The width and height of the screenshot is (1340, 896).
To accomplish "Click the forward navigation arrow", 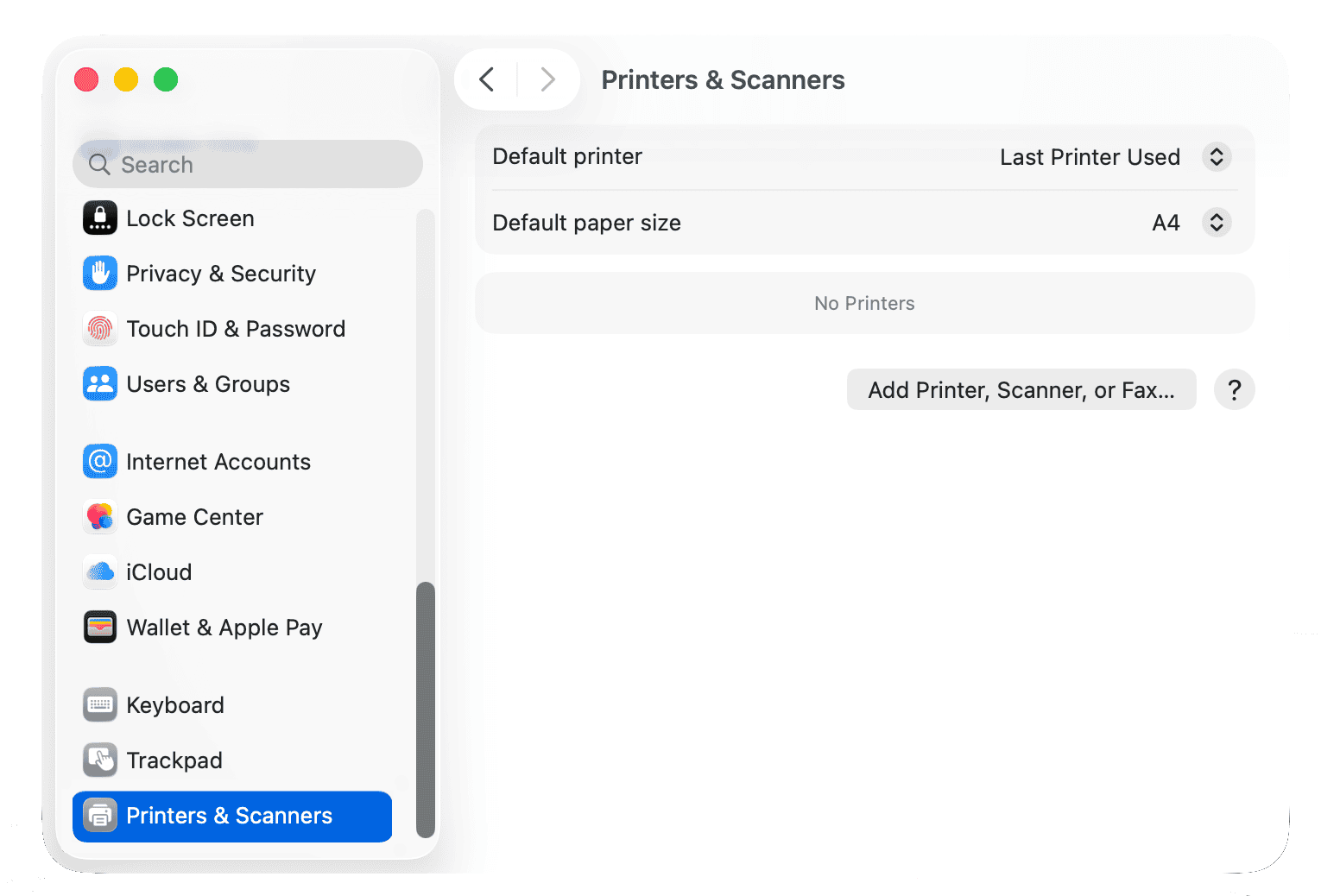I will (547, 79).
